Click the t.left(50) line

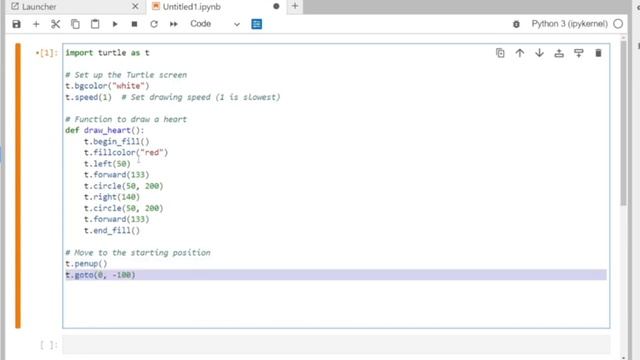(107, 164)
